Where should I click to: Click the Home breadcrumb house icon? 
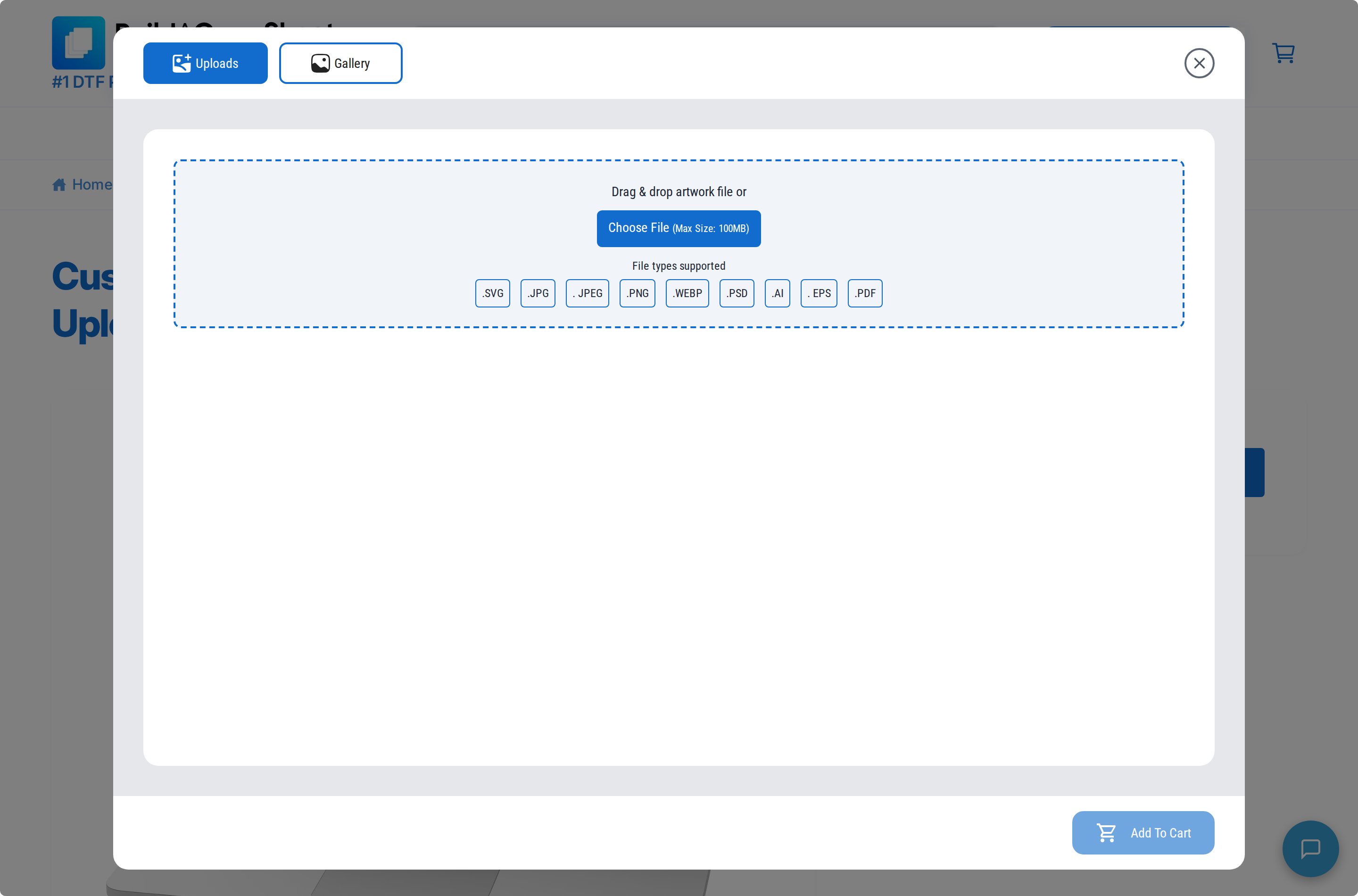(59, 184)
